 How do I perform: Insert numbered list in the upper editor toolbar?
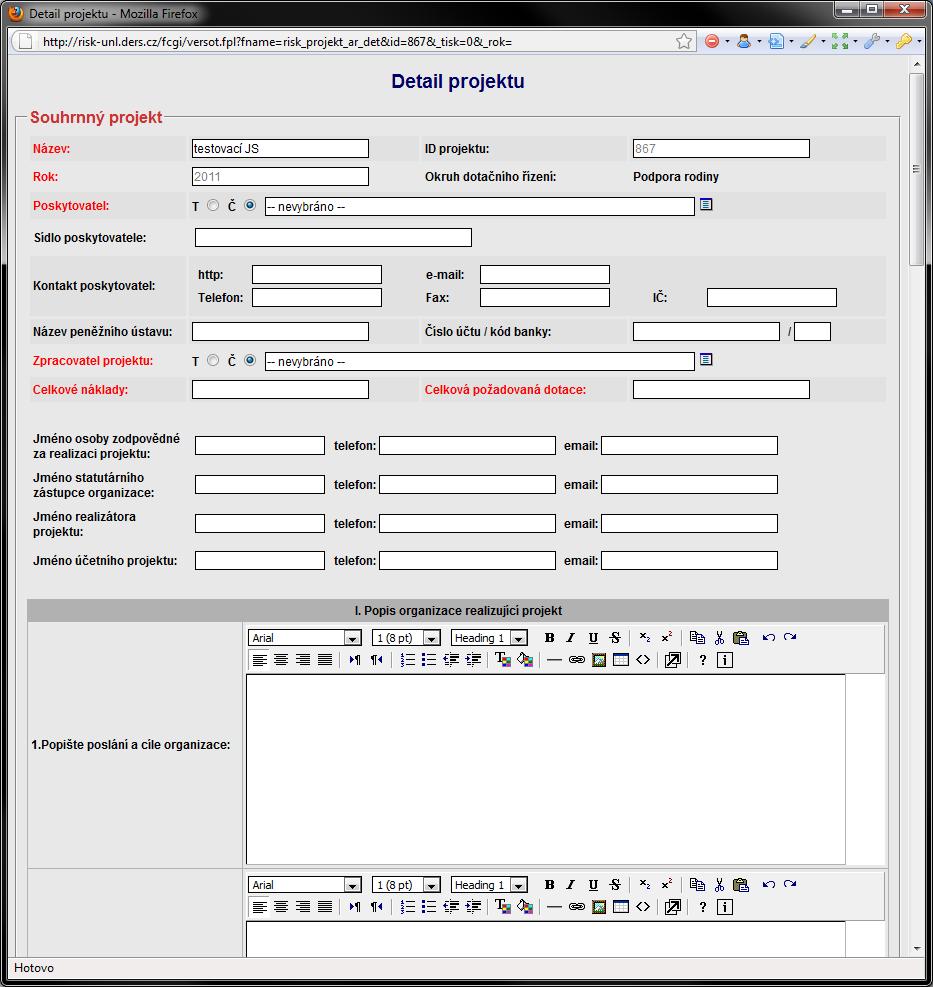click(x=408, y=660)
